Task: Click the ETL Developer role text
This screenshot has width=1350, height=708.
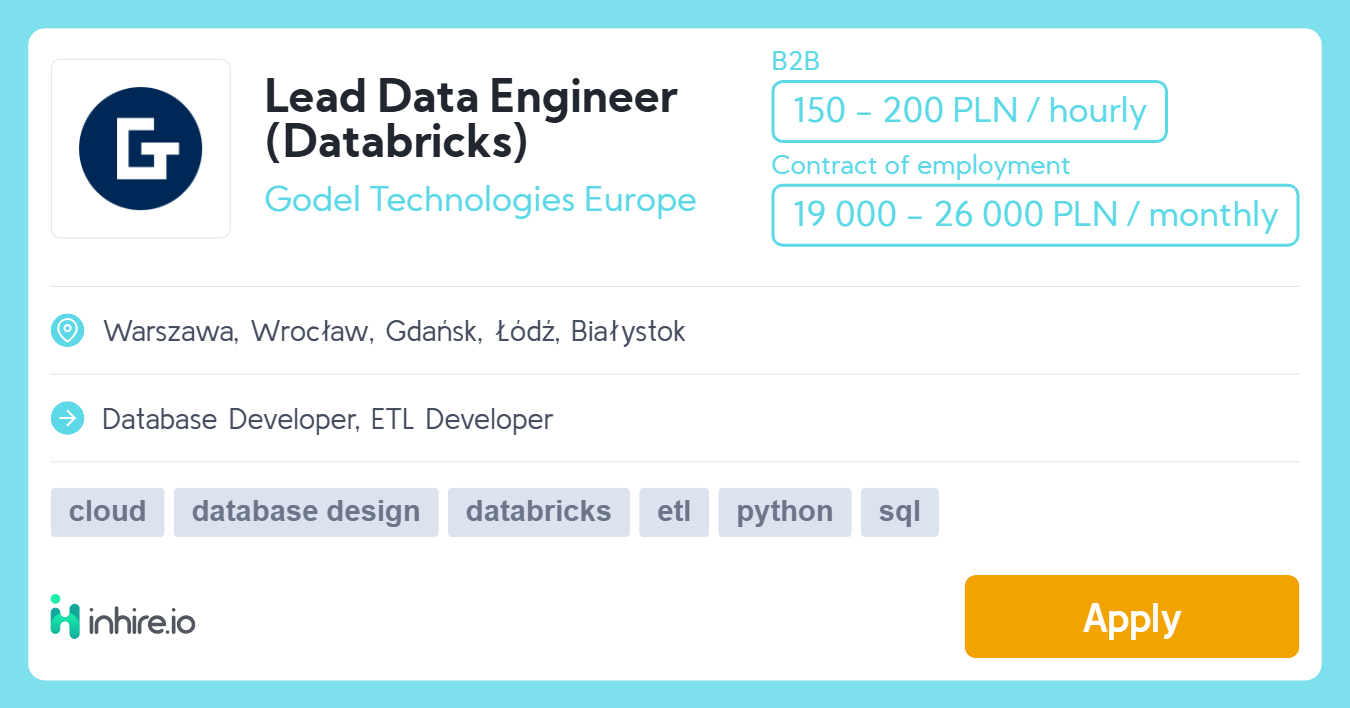Action: pyautogui.click(x=462, y=419)
